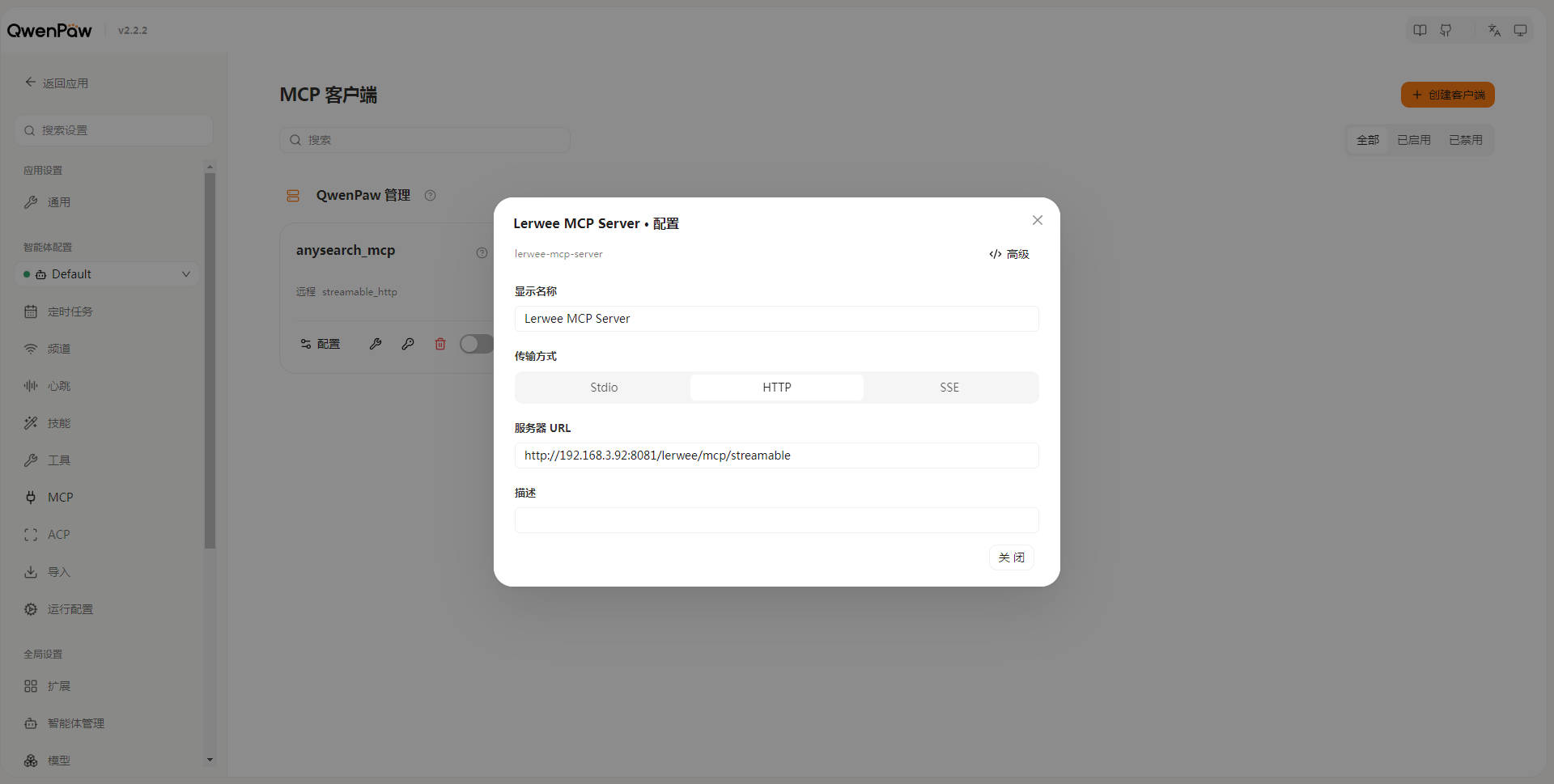Click the 关闭 button in the dialog

click(1011, 557)
